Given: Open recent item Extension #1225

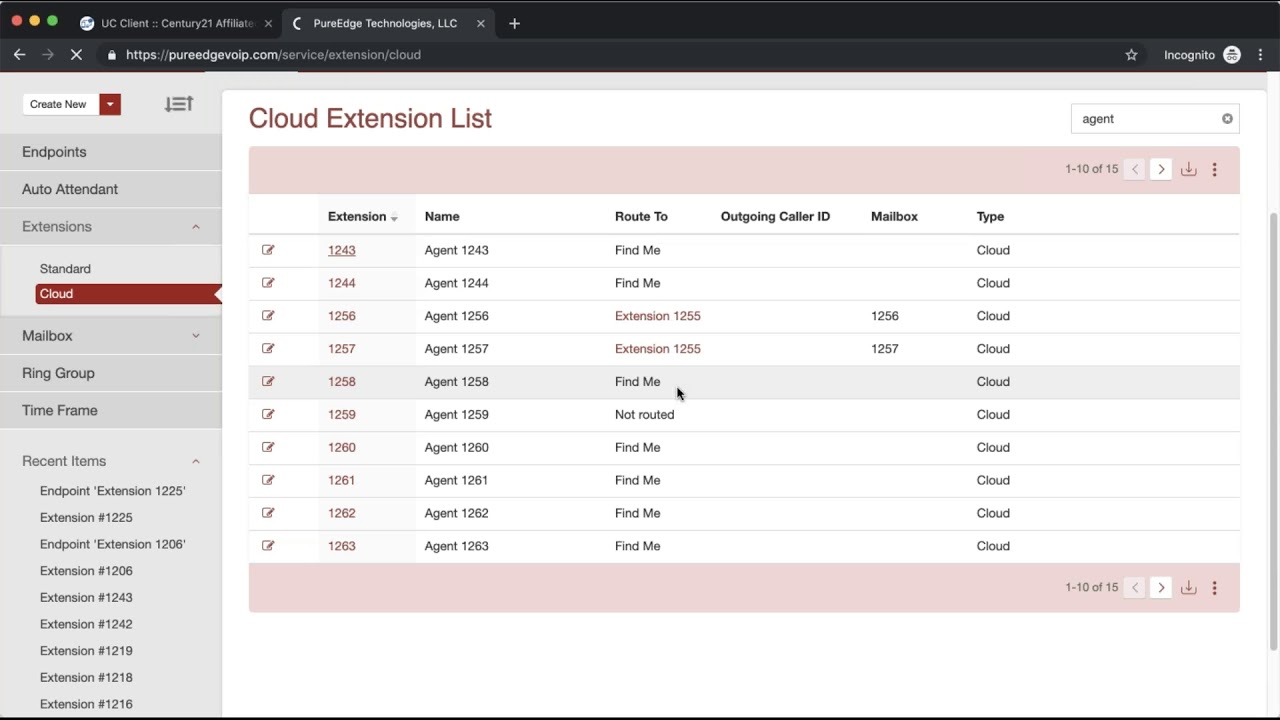Looking at the screenshot, I should pyautogui.click(x=86, y=518).
